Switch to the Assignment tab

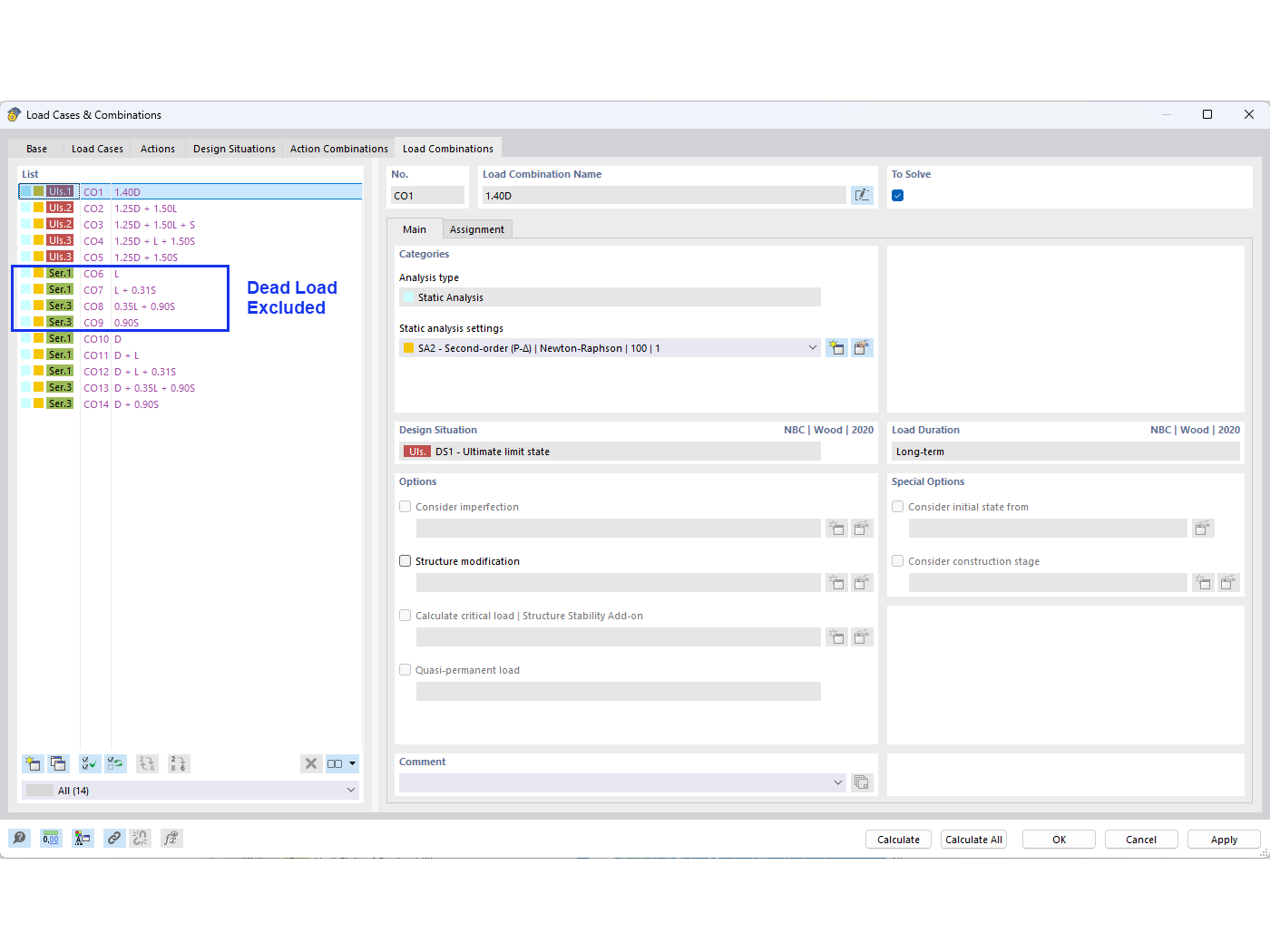(477, 228)
